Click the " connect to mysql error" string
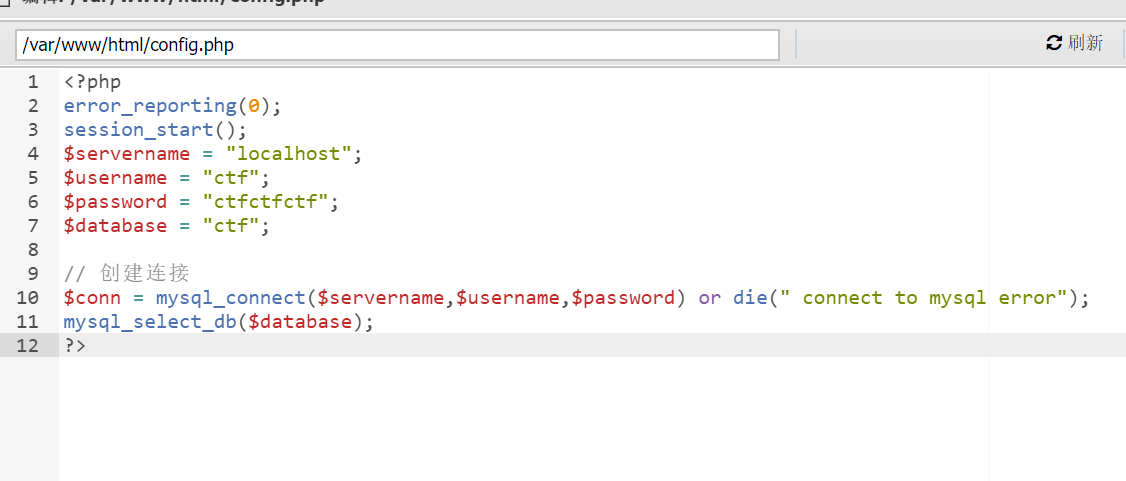This screenshot has height=481, width=1126. tap(923, 297)
